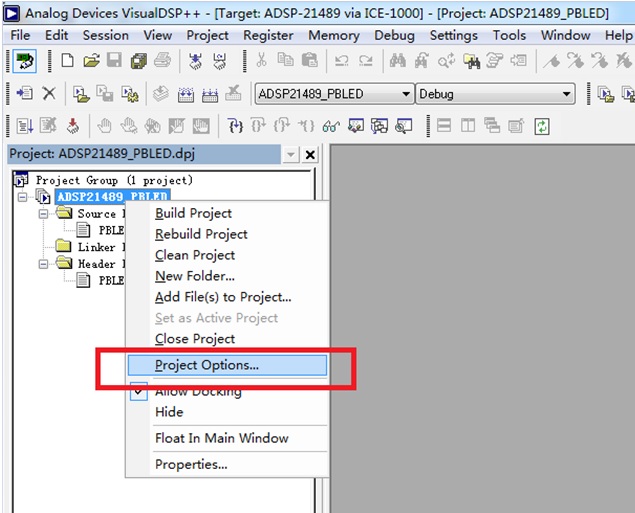This screenshot has height=513, width=635.
Task: Open the Memory menu
Action: (334, 36)
